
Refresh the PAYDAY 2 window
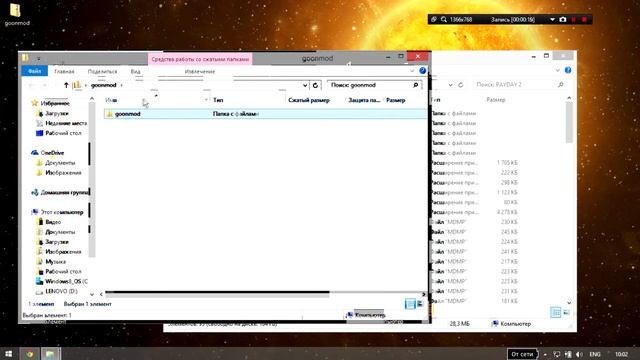pos(460,85)
